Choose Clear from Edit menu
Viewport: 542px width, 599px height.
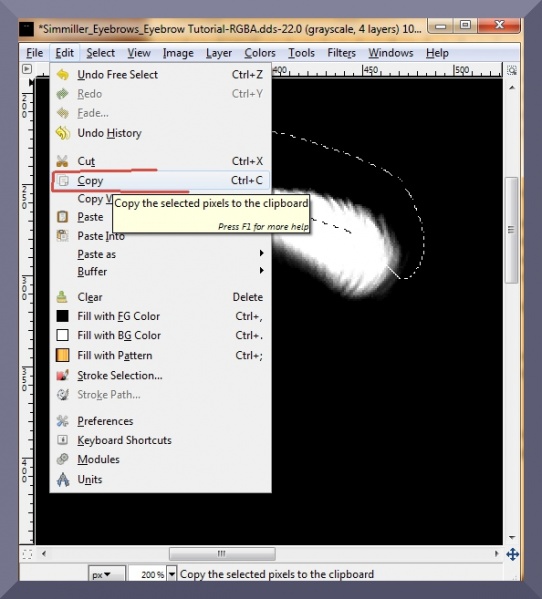pyautogui.click(x=160, y=297)
